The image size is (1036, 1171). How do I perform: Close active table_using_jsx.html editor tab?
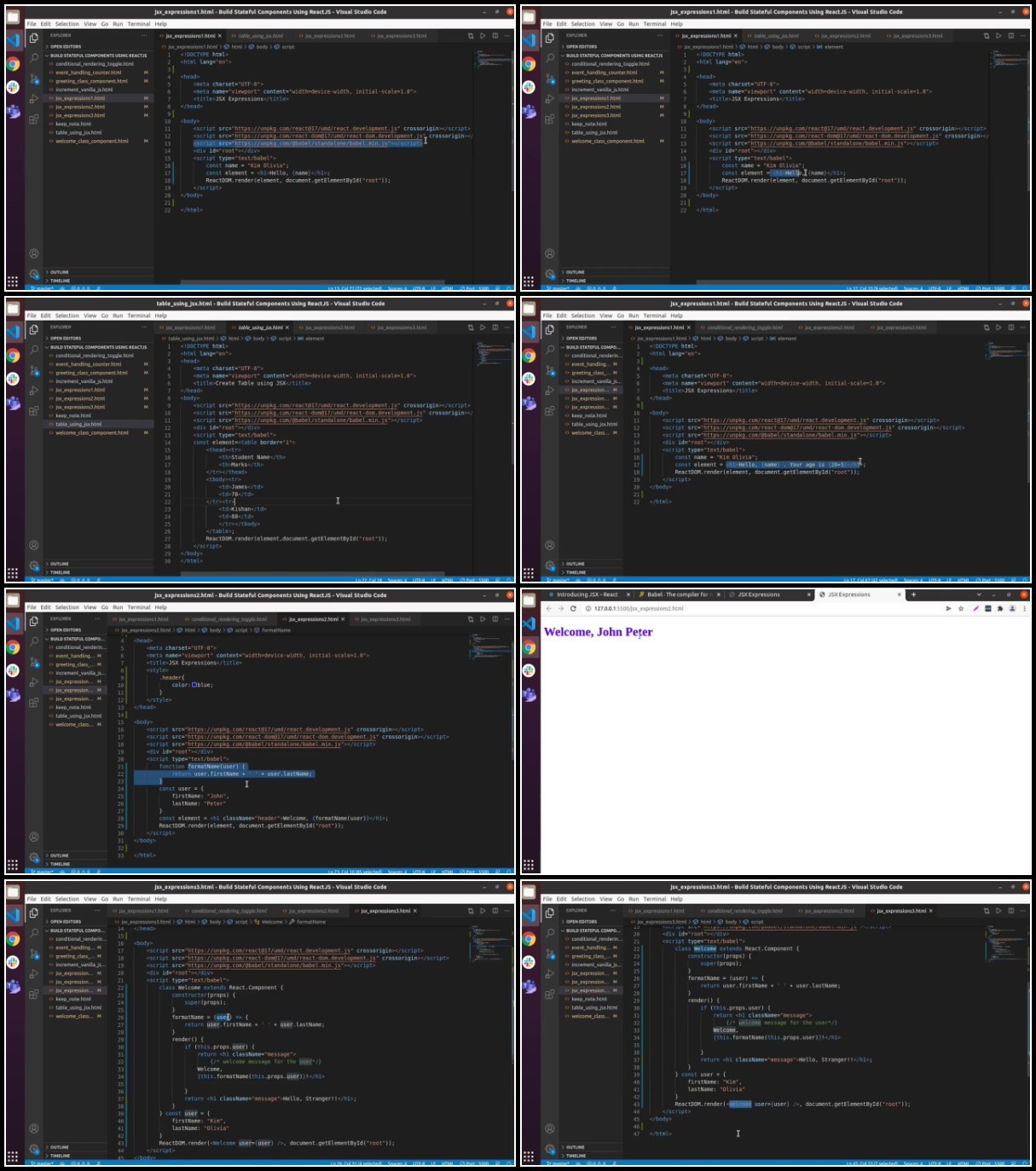(x=287, y=328)
